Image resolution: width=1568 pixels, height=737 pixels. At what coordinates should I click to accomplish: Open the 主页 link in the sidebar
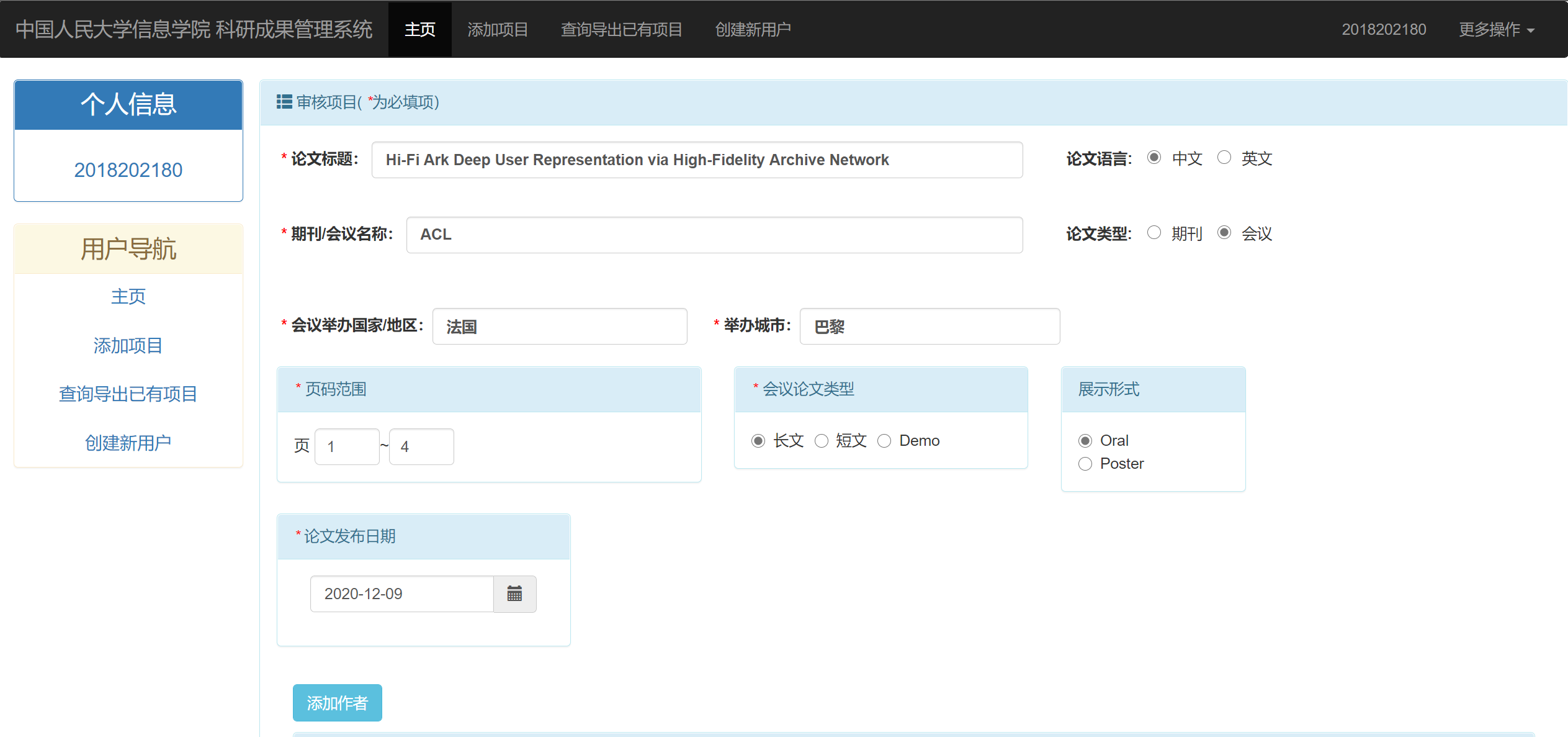coord(128,296)
